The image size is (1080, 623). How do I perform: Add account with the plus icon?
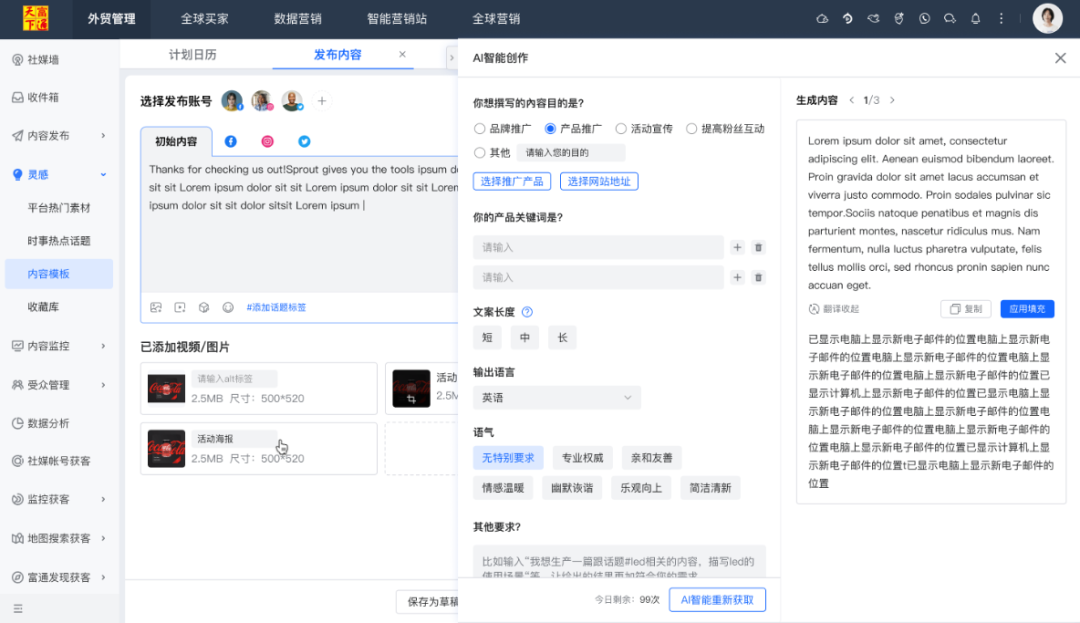click(322, 101)
